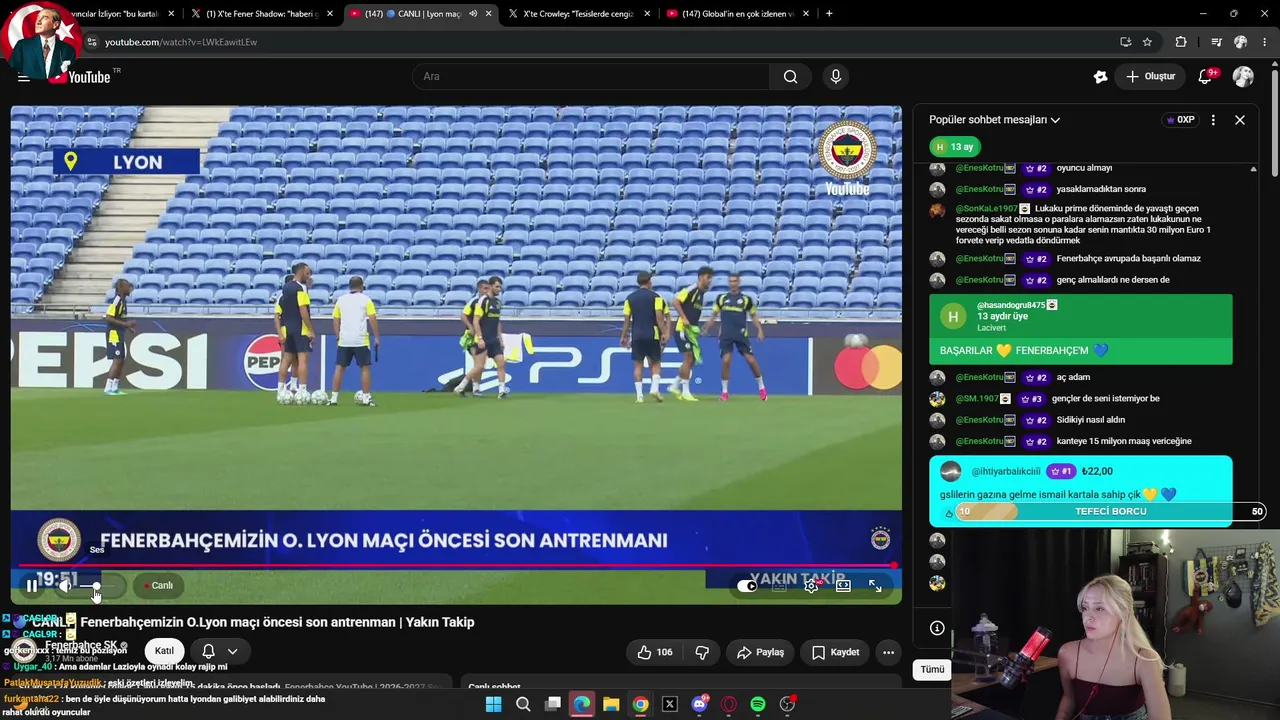The height and width of the screenshot is (720, 1280).
Task: Open the chat info icon
Action: click(x=937, y=628)
